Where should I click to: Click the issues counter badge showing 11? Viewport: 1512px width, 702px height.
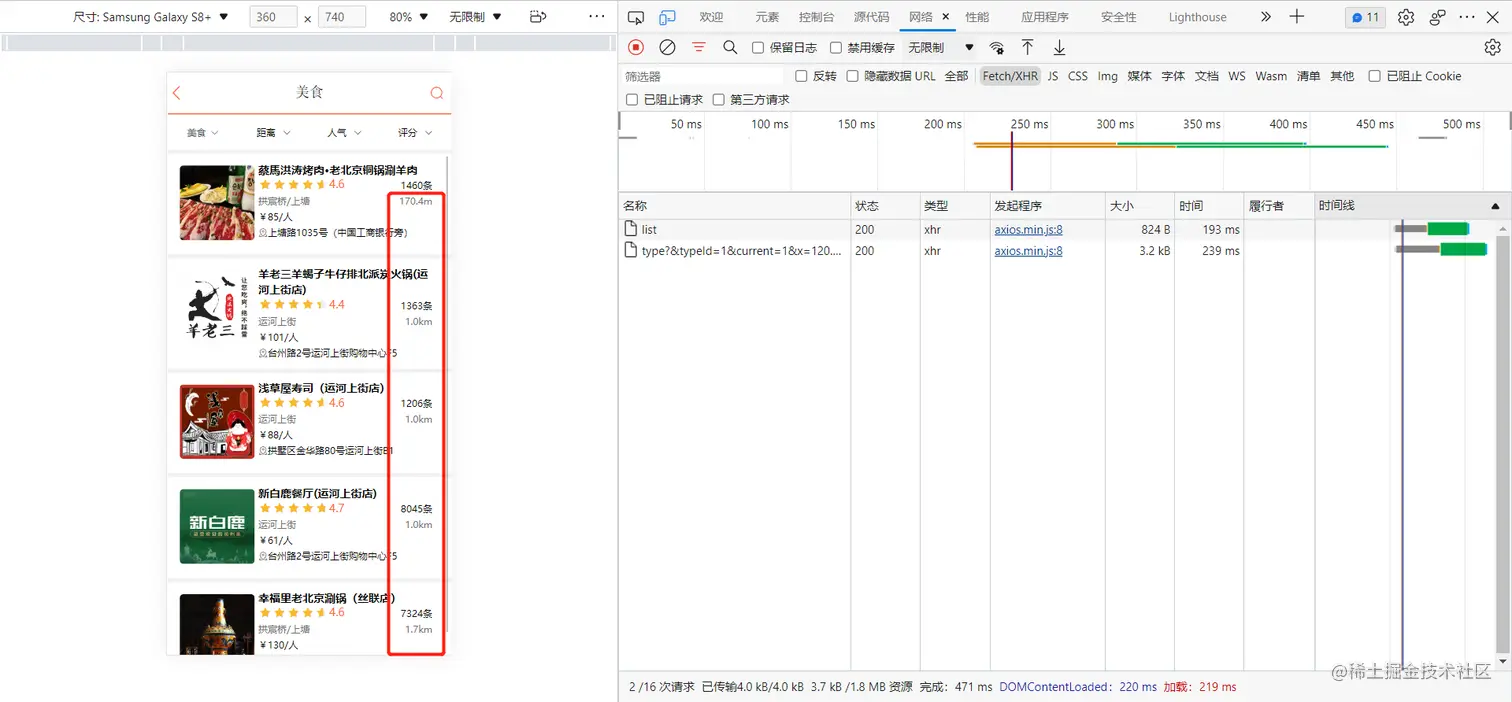[1365, 17]
